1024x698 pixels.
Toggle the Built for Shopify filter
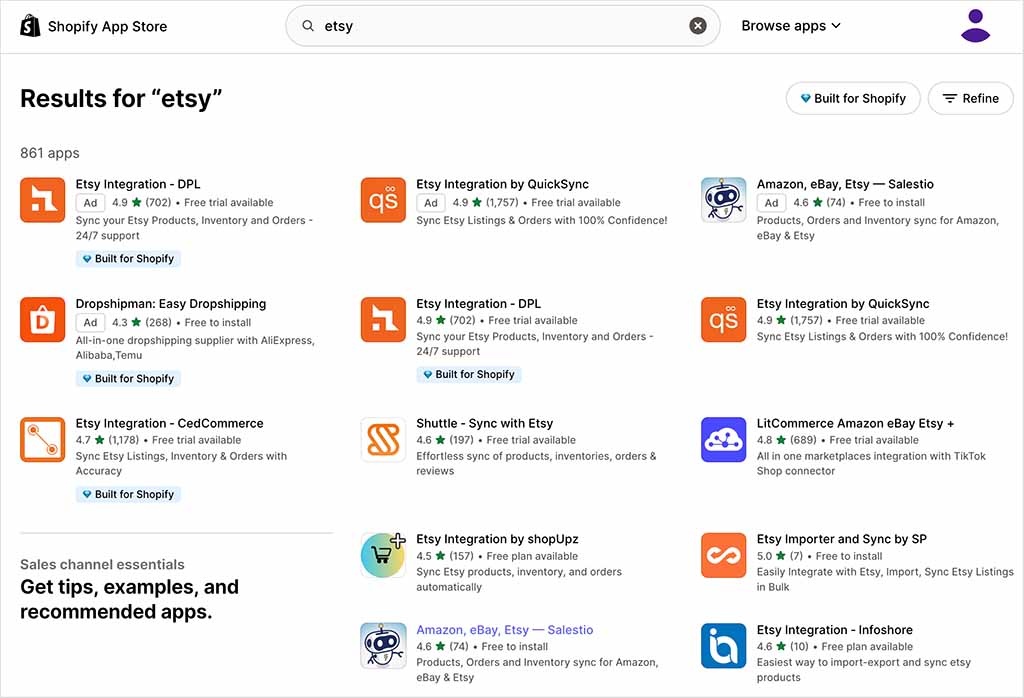pos(853,98)
